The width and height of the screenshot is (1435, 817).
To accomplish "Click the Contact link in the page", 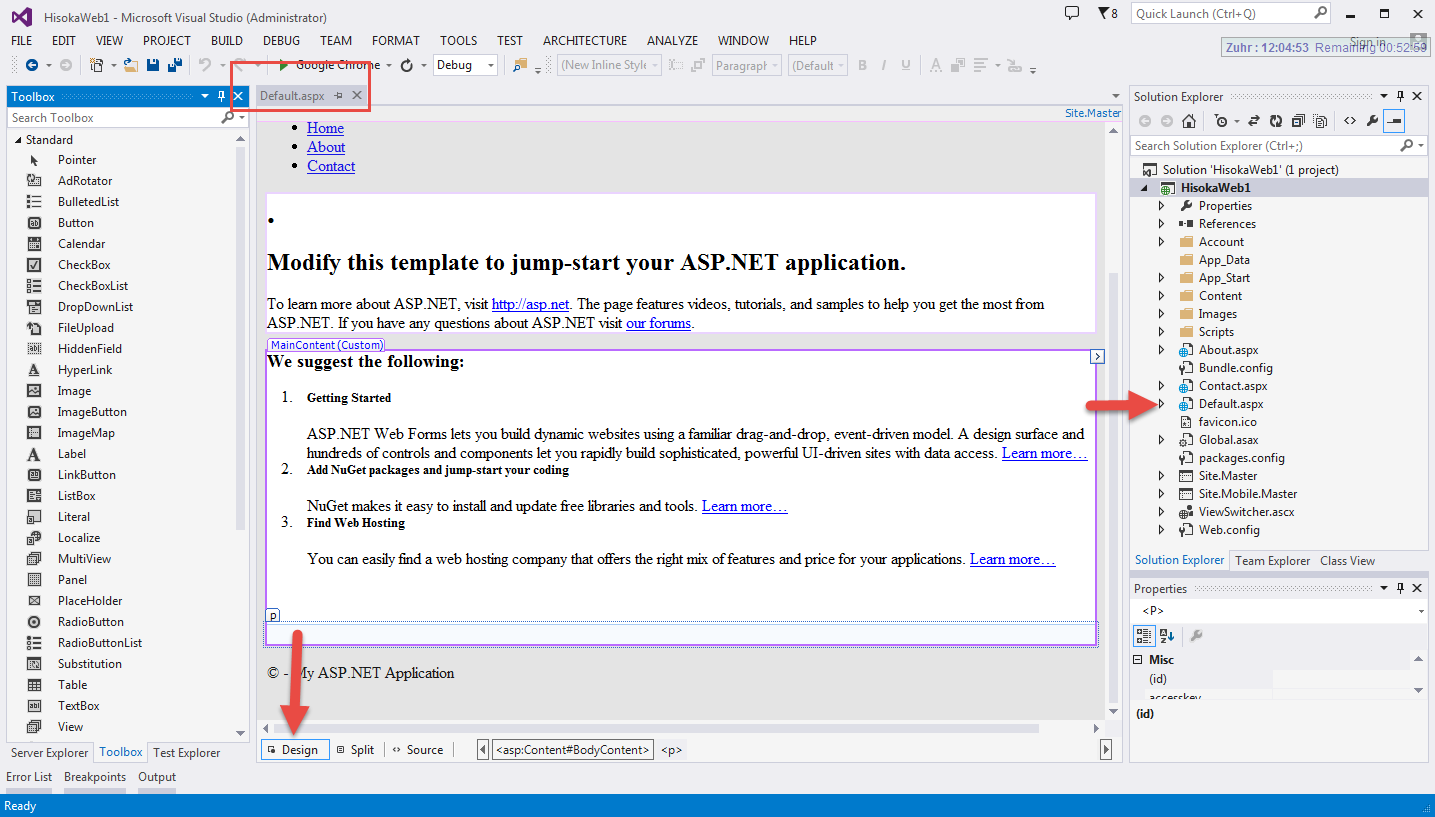I will click(331, 166).
